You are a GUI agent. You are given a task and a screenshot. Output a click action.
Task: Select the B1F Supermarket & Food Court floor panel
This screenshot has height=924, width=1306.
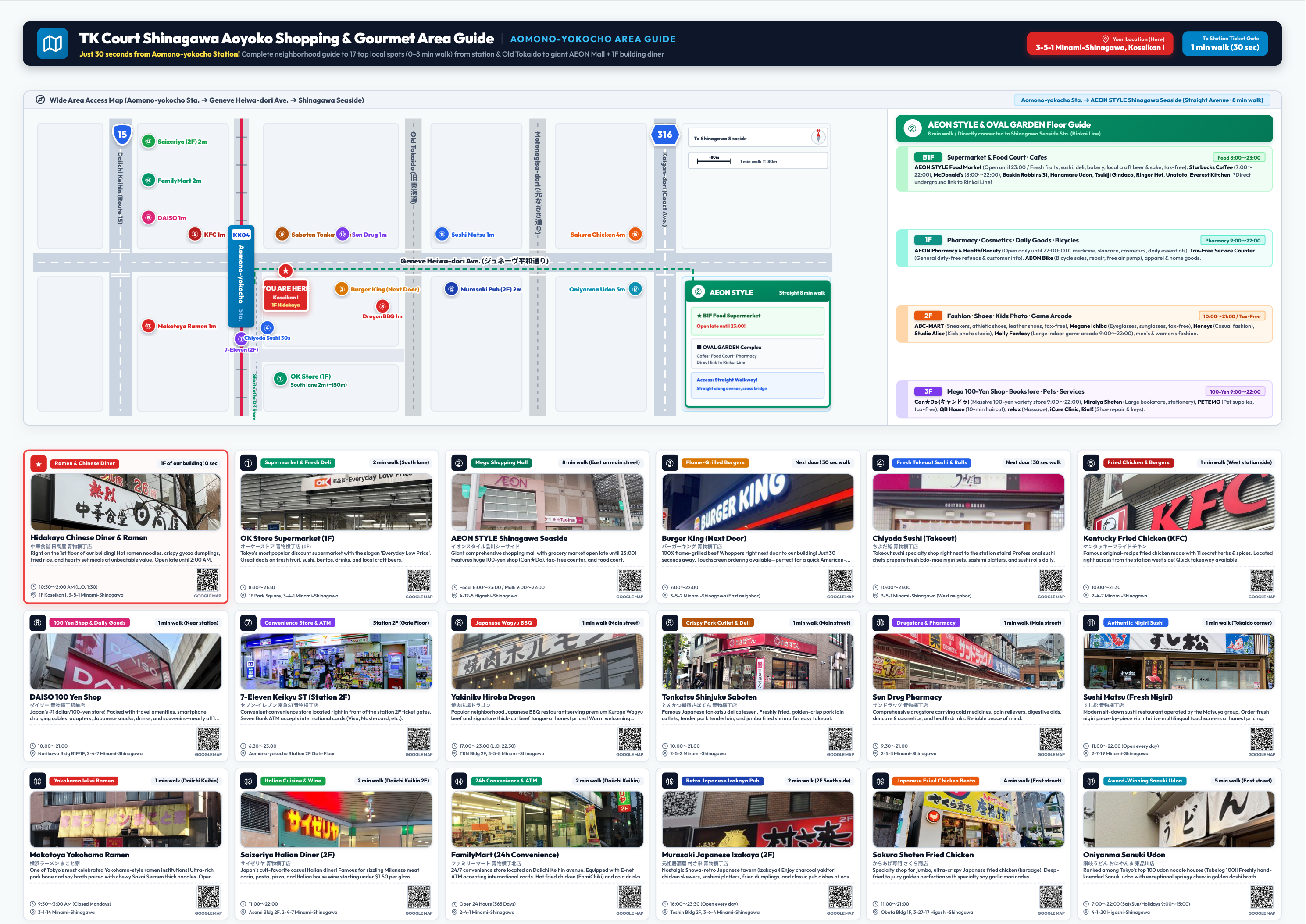point(1084,169)
